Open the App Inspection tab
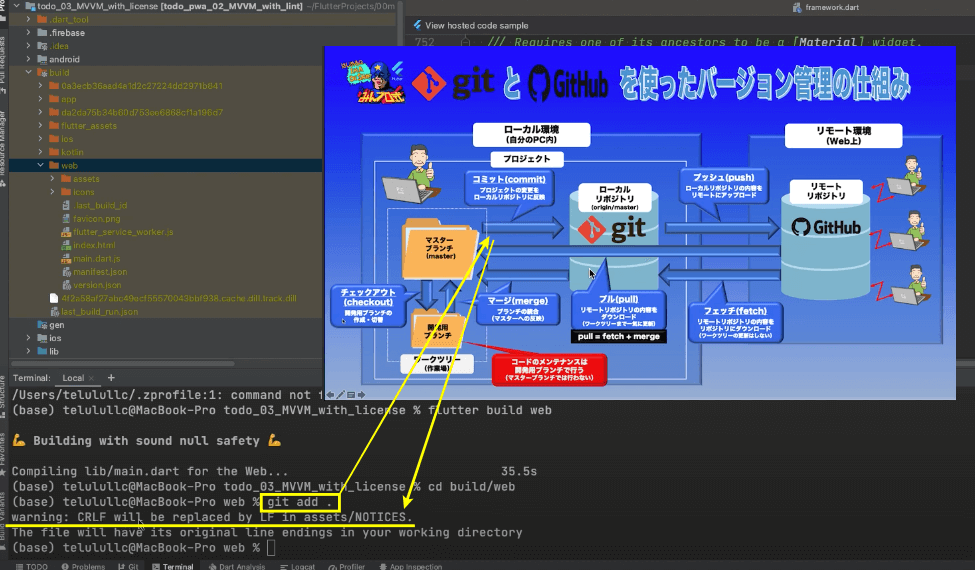Screen dimensions: 975x570 point(410,566)
